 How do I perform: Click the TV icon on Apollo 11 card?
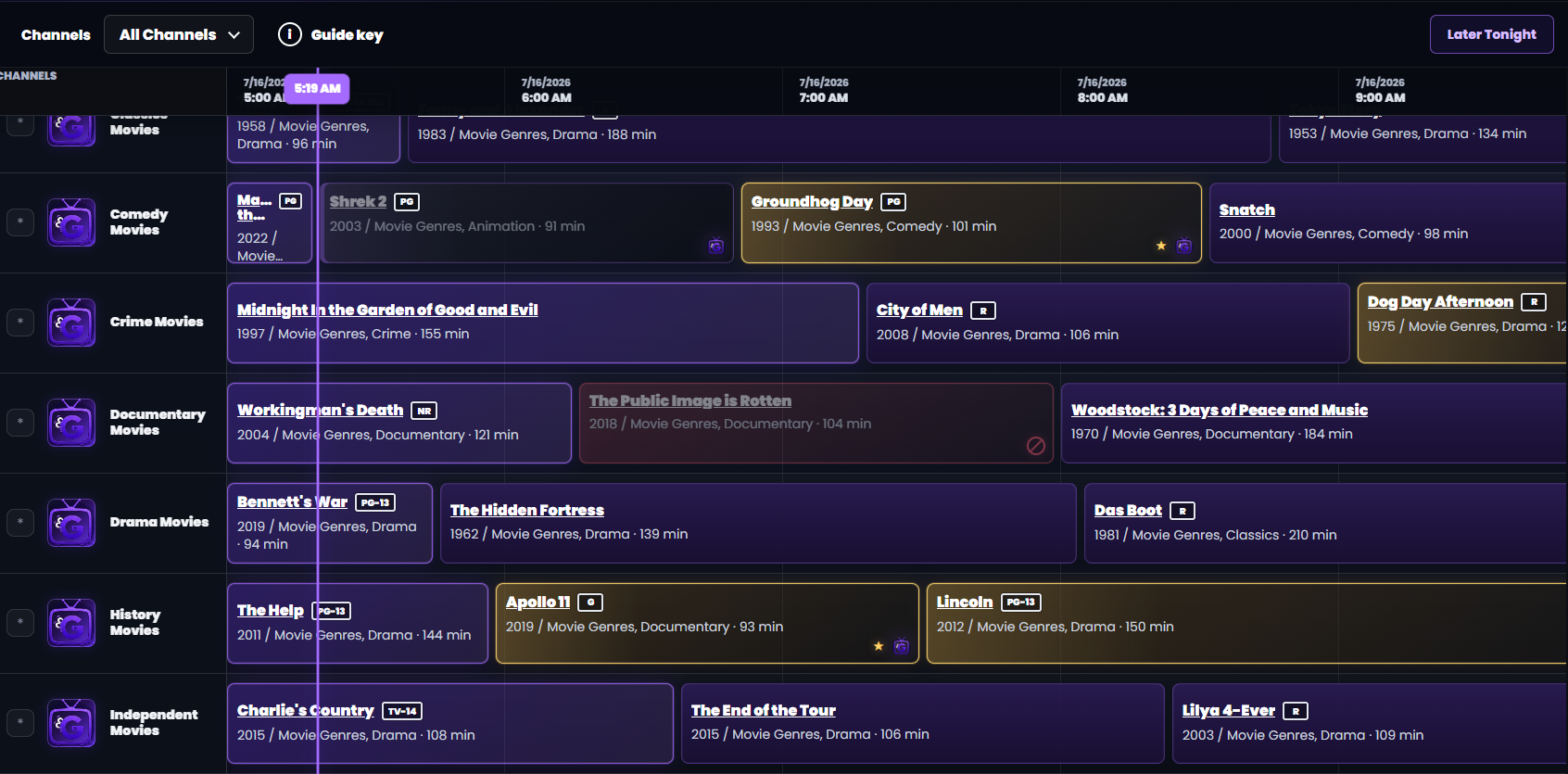tap(902, 646)
